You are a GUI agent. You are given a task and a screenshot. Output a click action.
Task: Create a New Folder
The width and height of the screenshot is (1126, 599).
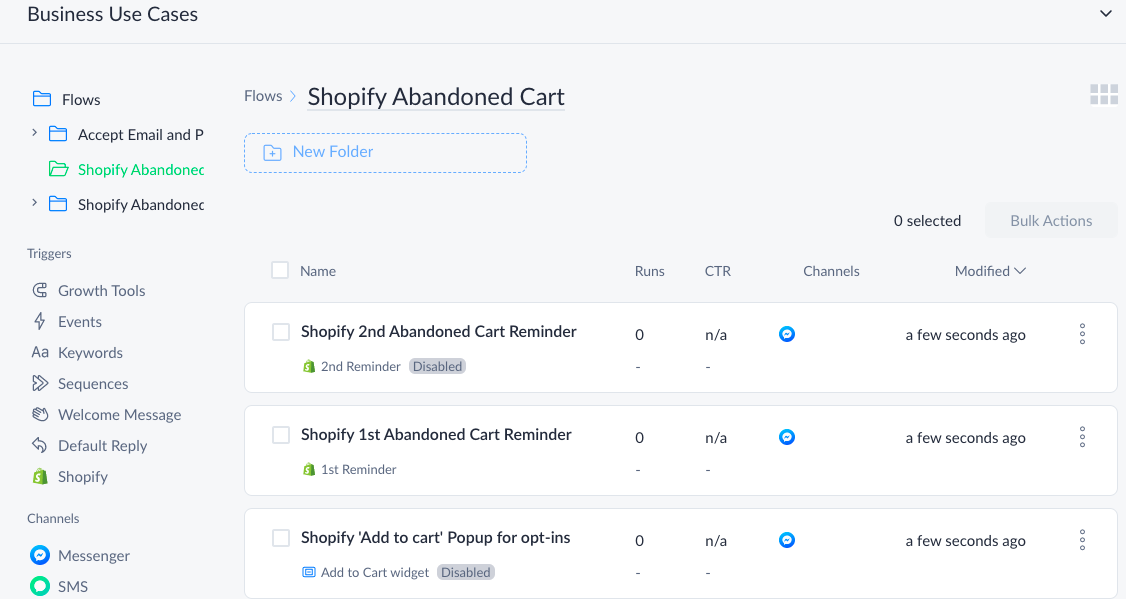pos(385,152)
